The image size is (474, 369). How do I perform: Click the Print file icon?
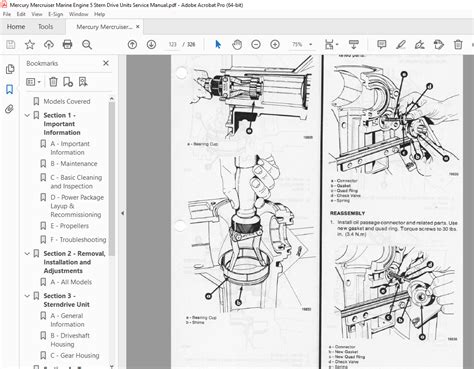pyautogui.click(x=68, y=44)
